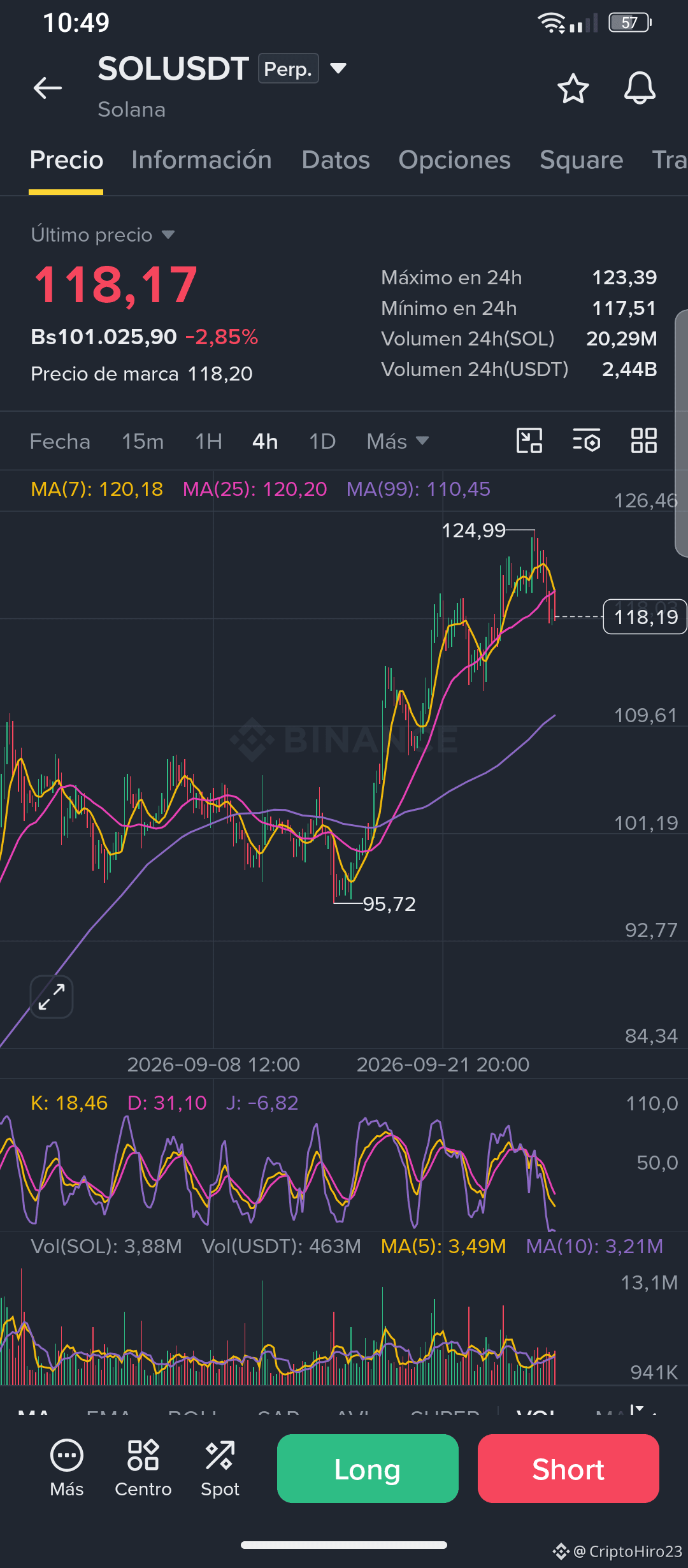Open the Spot trading icon
The image size is (688, 1568).
coord(220,1469)
